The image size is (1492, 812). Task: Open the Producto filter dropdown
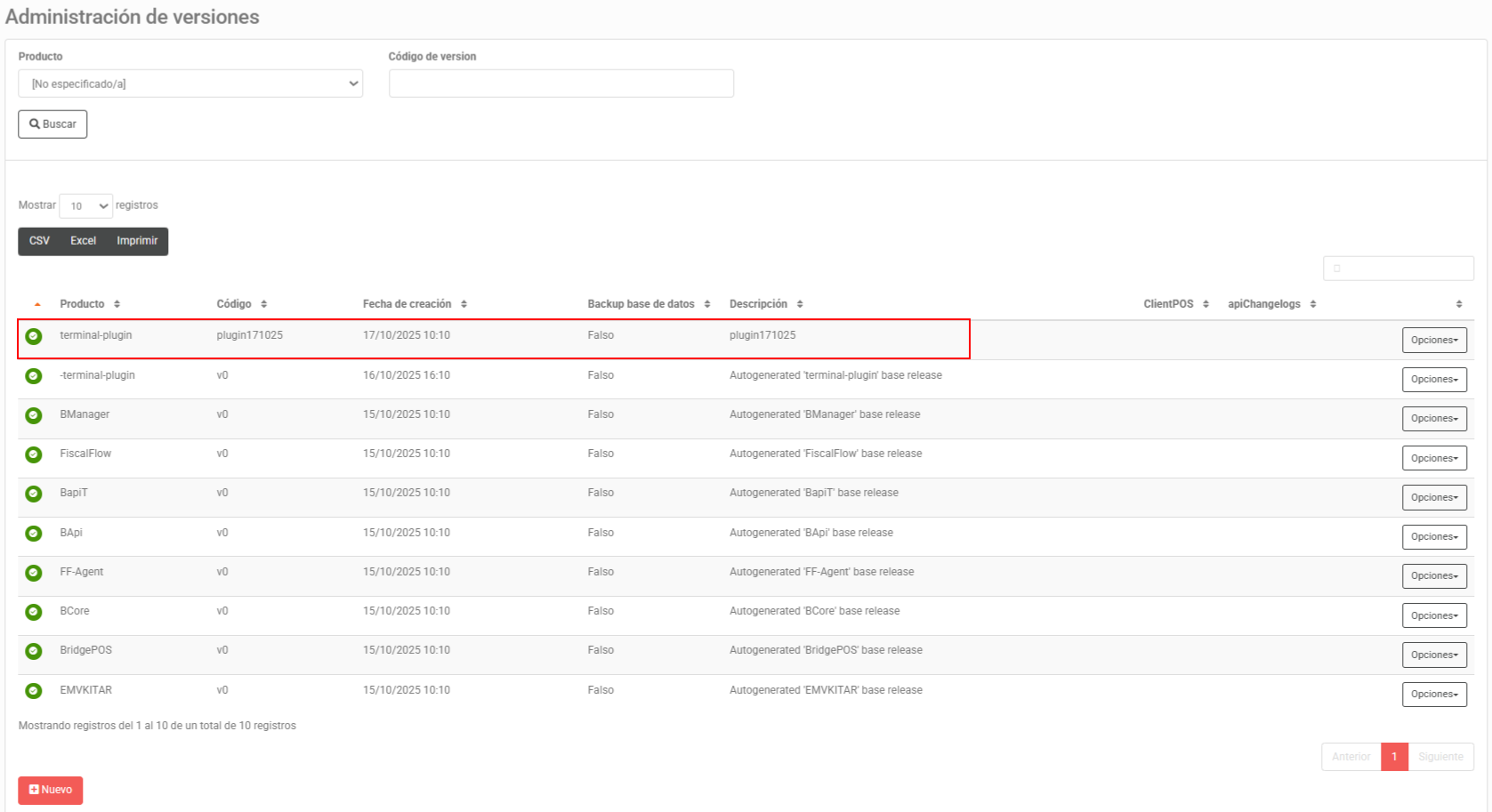pos(190,84)
